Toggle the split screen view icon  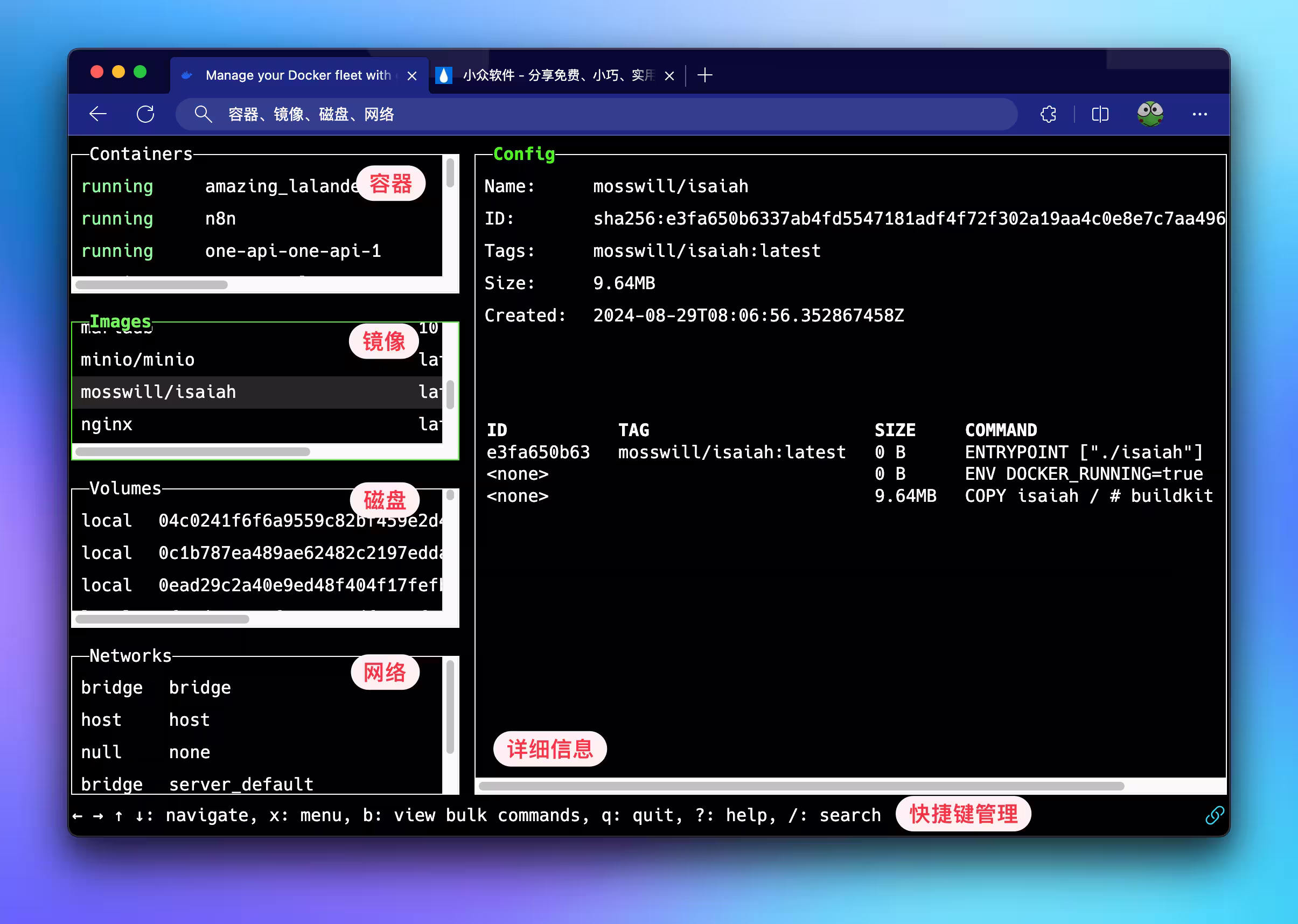(x=1100, y=114)
